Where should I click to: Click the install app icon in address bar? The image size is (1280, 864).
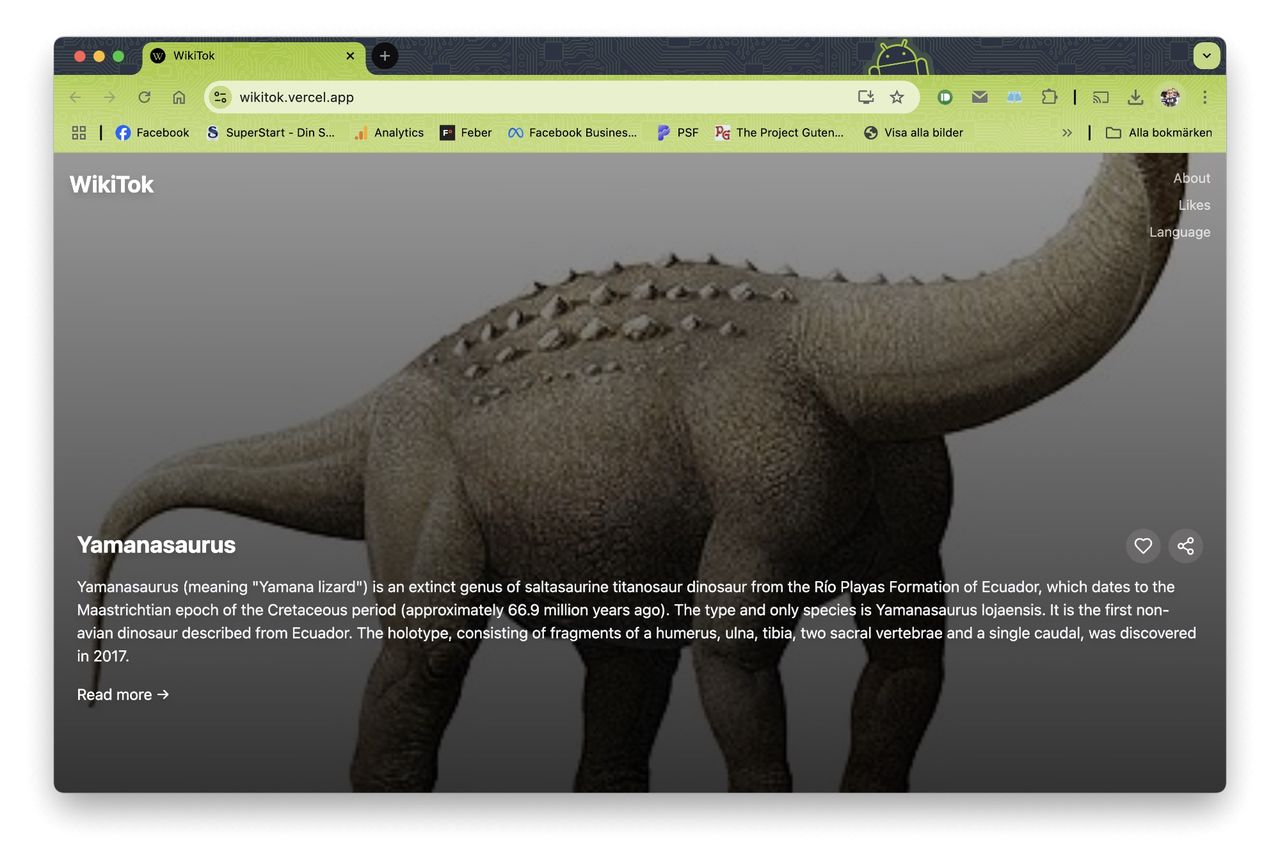(865, 97)
